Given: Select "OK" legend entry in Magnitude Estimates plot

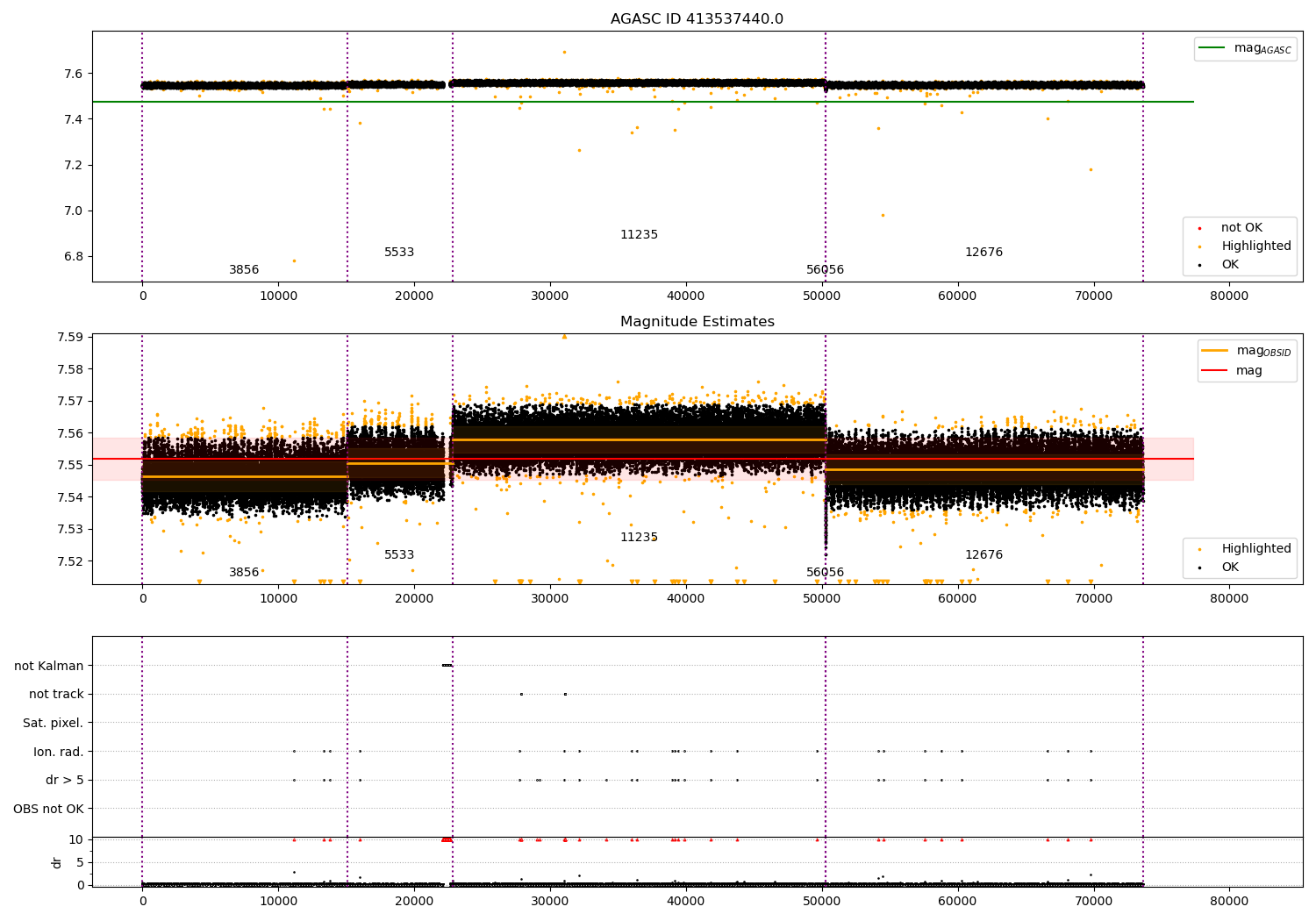Looking at the screenshot, I should pos(1230,568).
